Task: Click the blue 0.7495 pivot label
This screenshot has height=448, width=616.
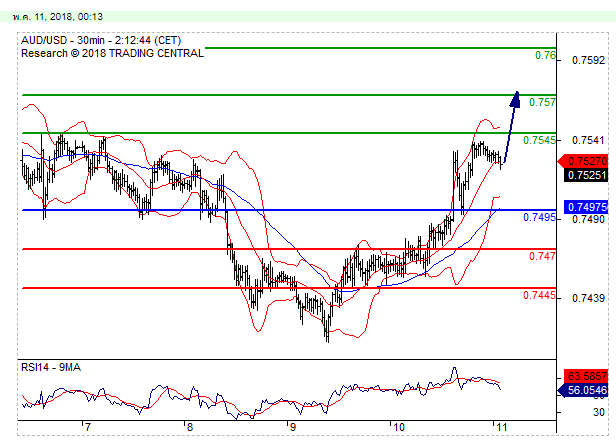Action: click(x=539, y=217)
